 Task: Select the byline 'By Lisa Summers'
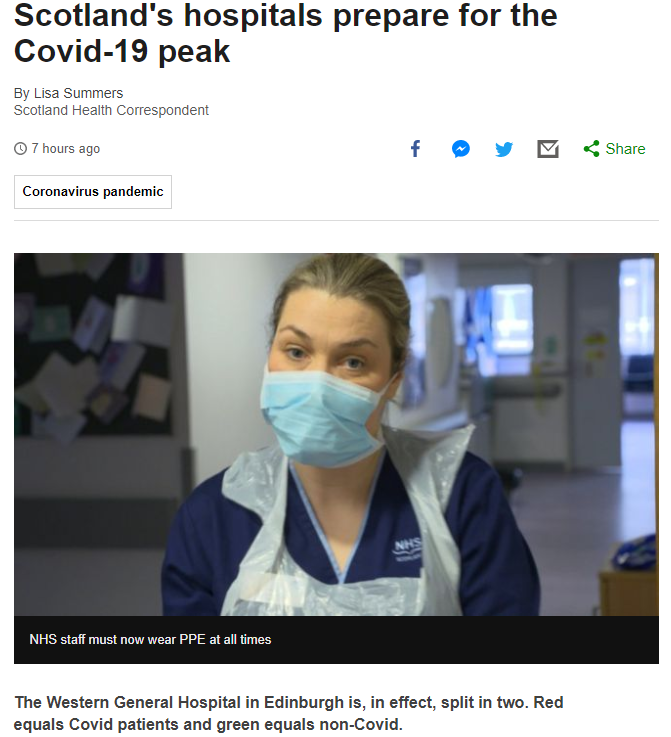click(69, 93)
